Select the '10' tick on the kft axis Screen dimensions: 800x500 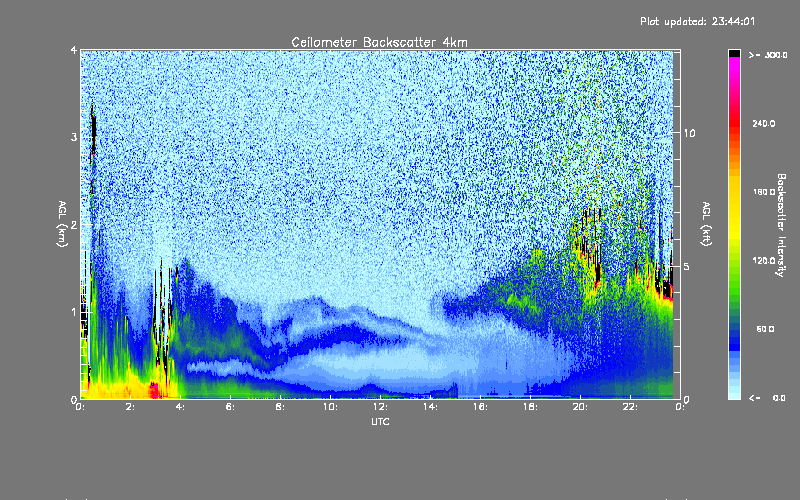click(689, 133)
